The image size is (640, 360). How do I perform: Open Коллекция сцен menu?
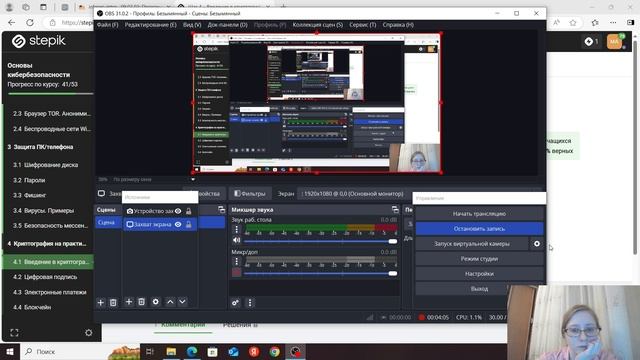coord(318,25)
